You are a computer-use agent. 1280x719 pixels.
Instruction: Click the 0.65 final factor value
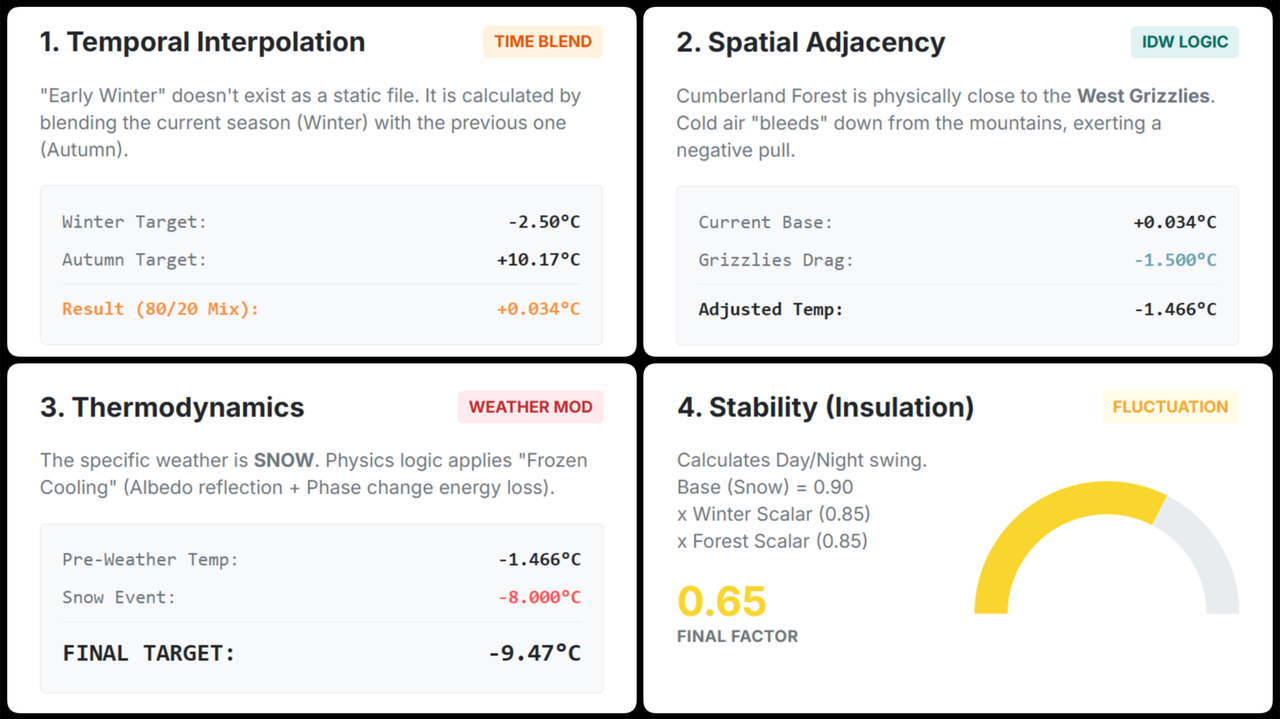[722, 602]
